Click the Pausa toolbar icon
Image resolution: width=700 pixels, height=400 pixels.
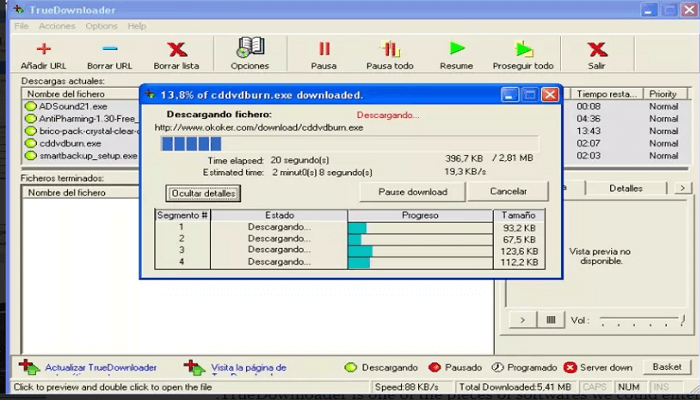(x=324, y=49)
